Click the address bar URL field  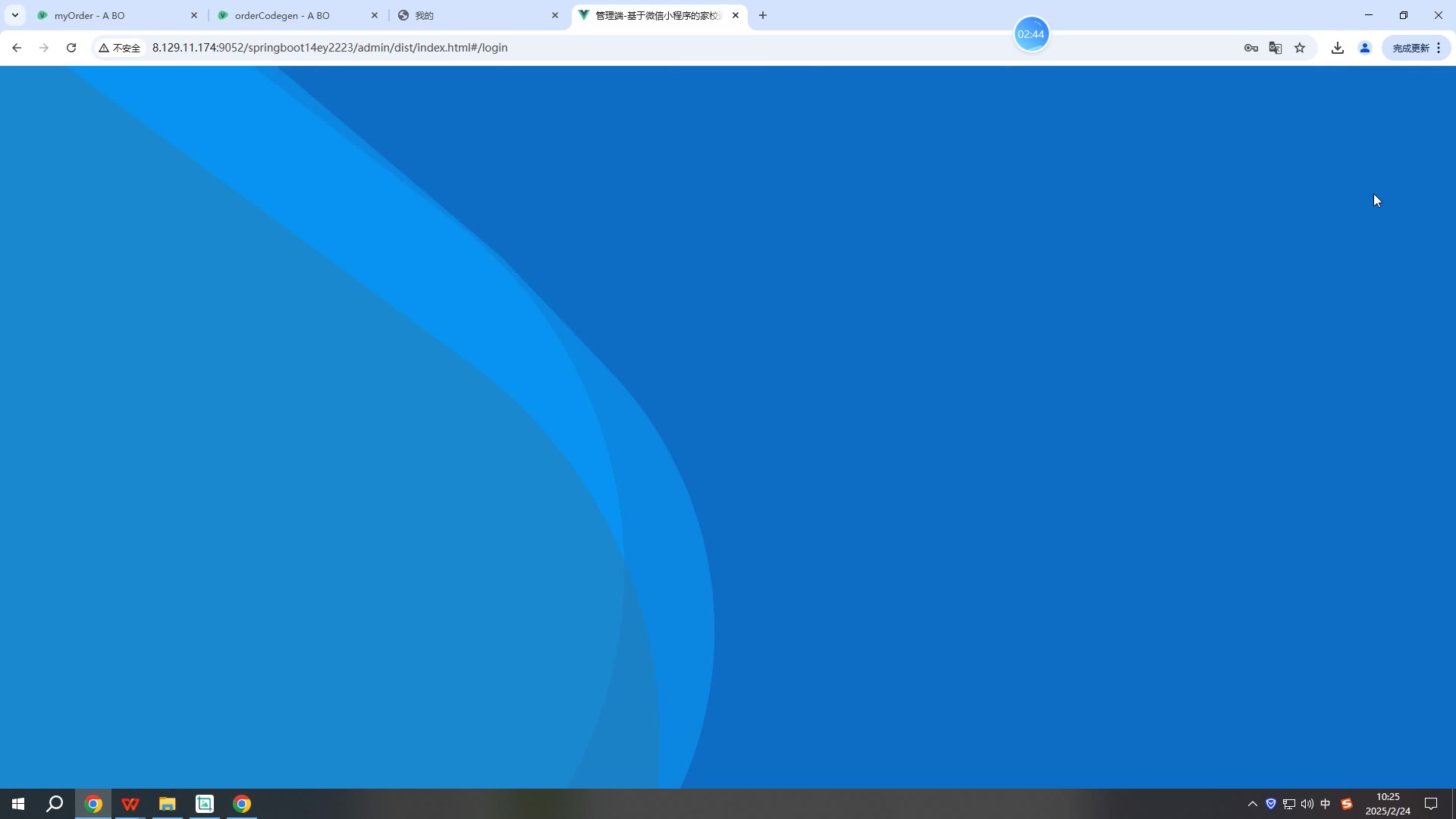pos(607,48)
